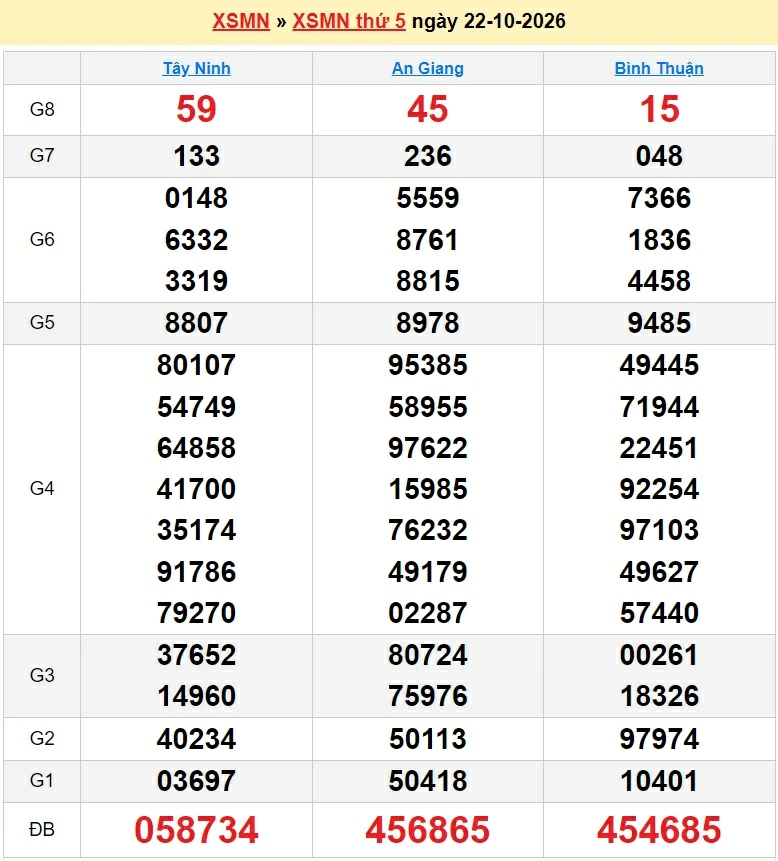The width and height of the screenshot is (778, 861).
Task: Click G4 number 41700
Action: click(x=197, y=489)
